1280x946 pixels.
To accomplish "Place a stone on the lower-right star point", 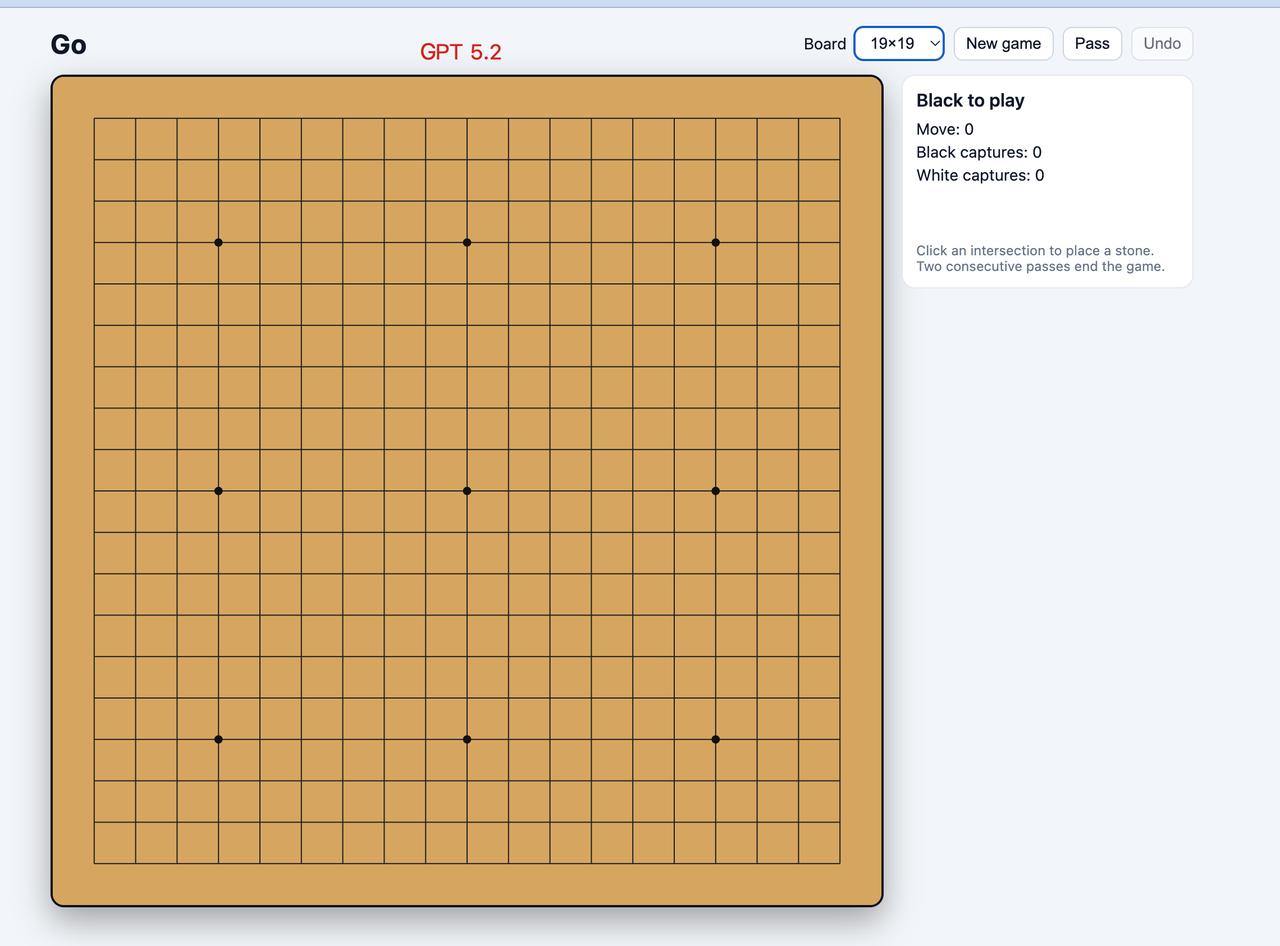I will tap(715, 739).
